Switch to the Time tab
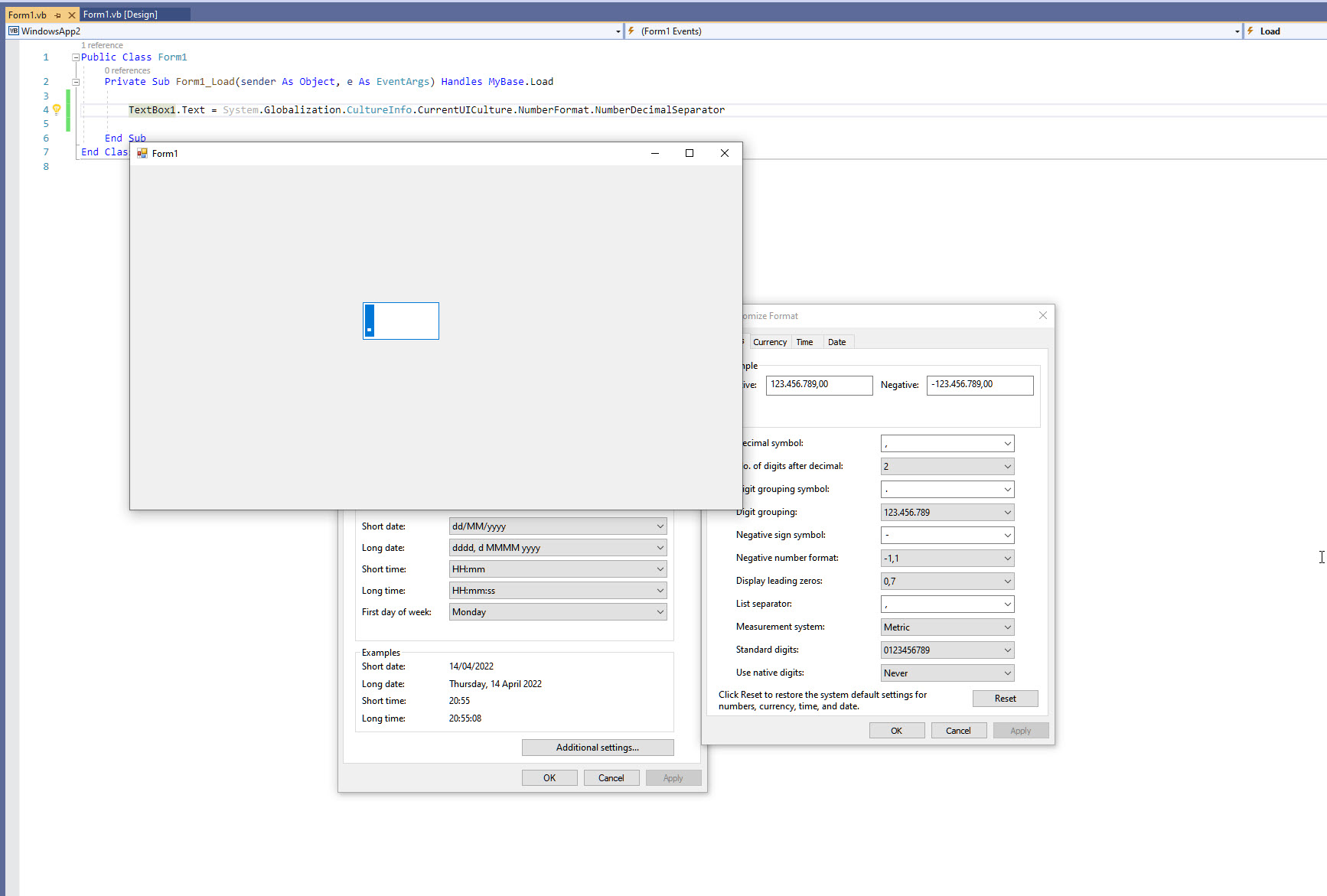 [804, 342]
